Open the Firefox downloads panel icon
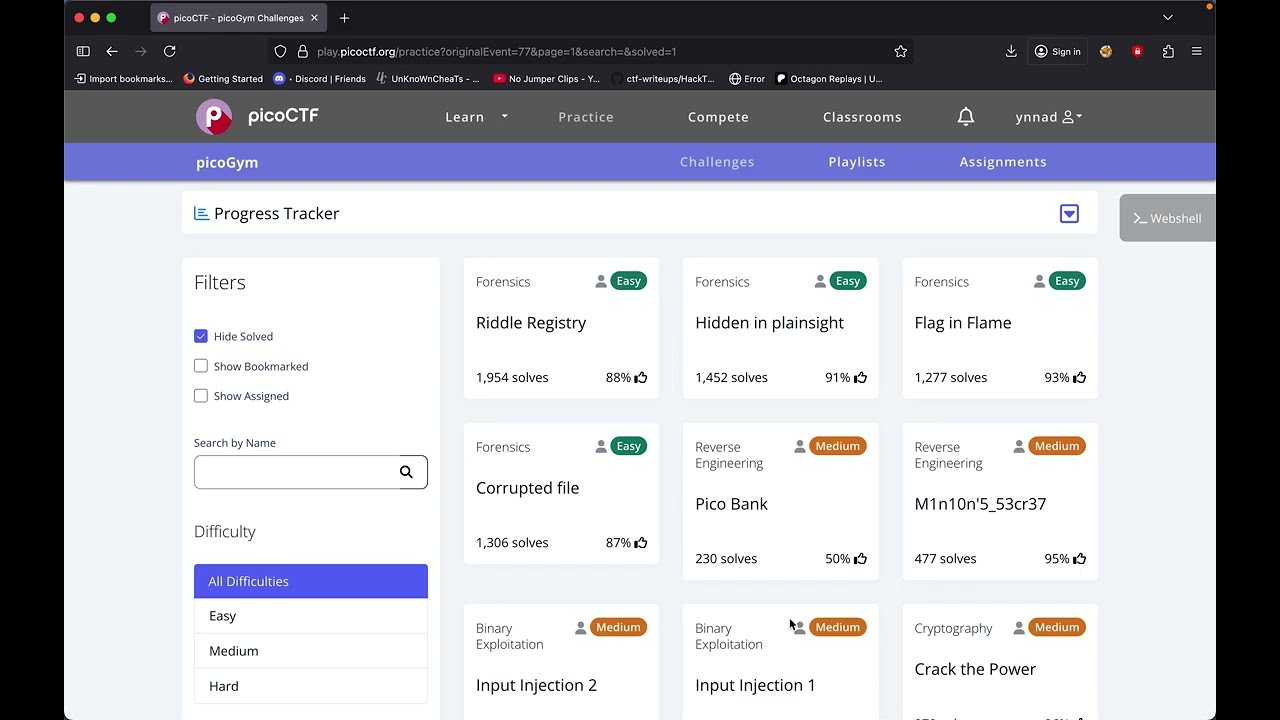1280x720 pixels. point(1011,51)
